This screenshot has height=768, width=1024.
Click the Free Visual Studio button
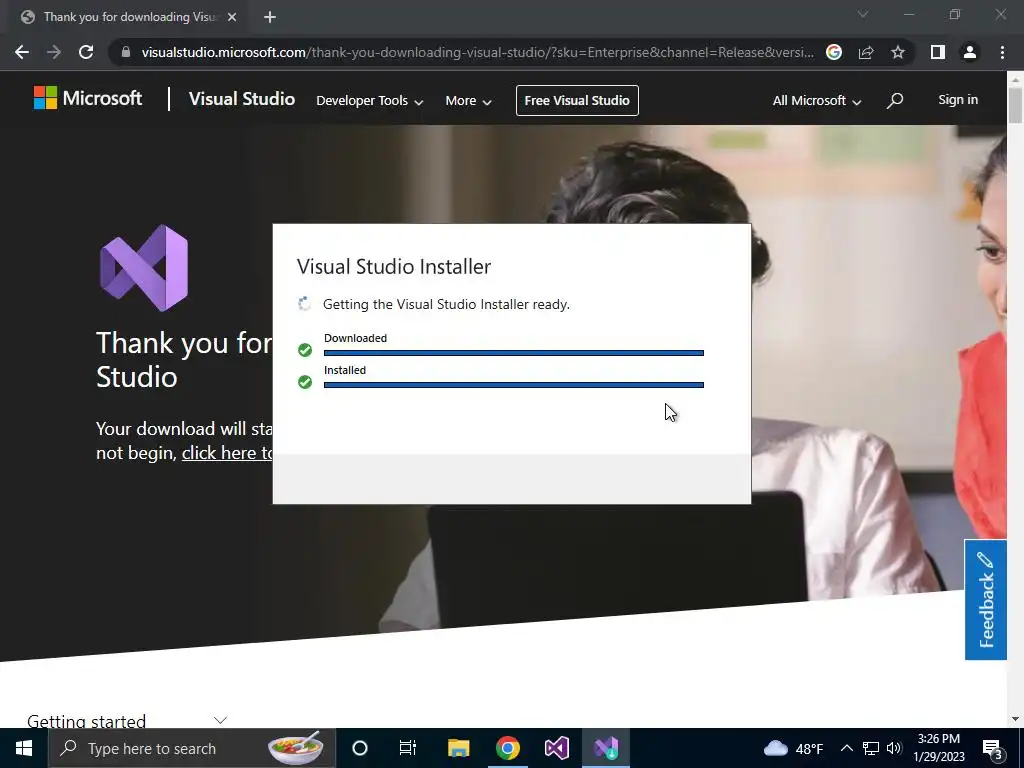(577, 101)
